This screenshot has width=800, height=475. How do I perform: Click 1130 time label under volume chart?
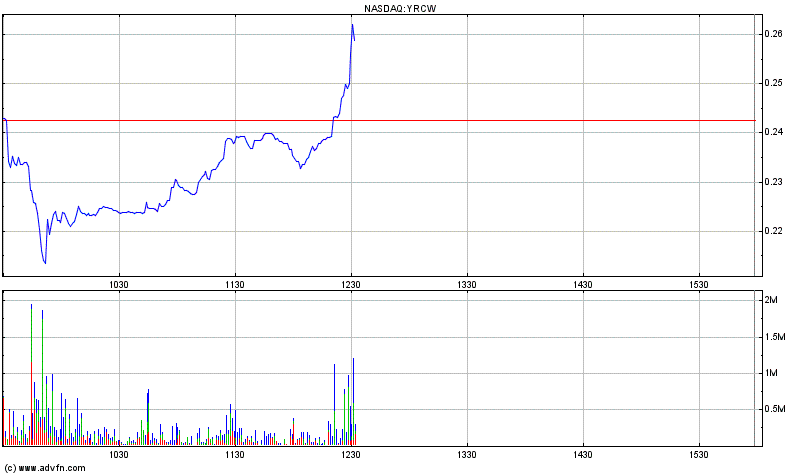click(x=235, y=455)
